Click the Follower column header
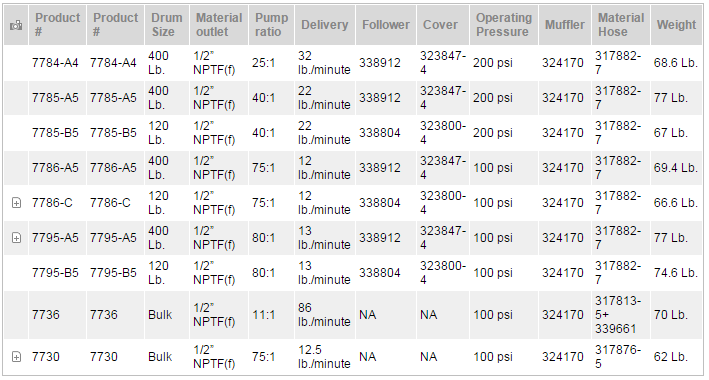The image size is (709, 380). coord(386,25)
